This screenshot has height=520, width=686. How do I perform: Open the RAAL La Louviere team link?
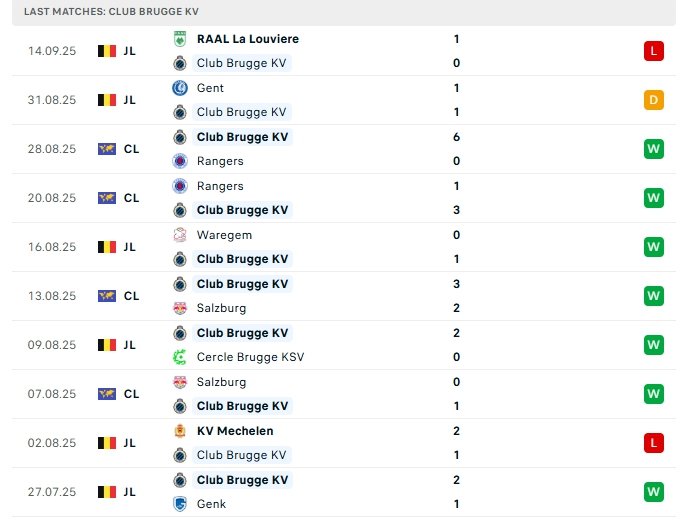247,39
